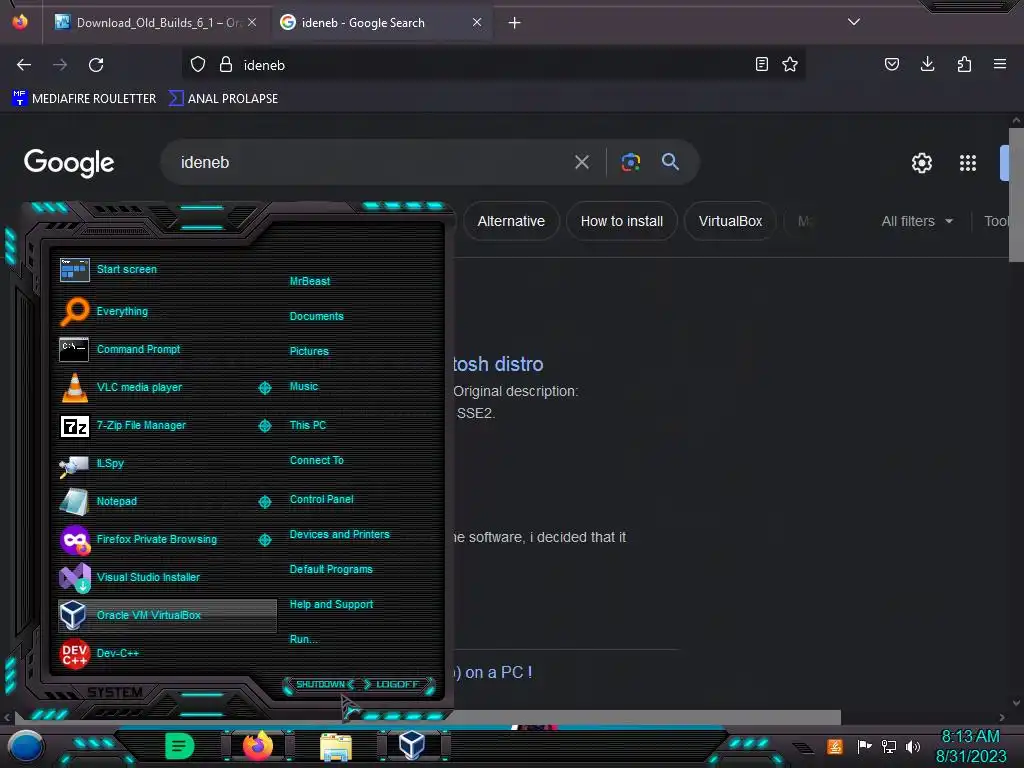The width and height of the screenshot is (1024, 768).
Task: Open Save to Pocket icon
Action: click(x=892, y=64)
